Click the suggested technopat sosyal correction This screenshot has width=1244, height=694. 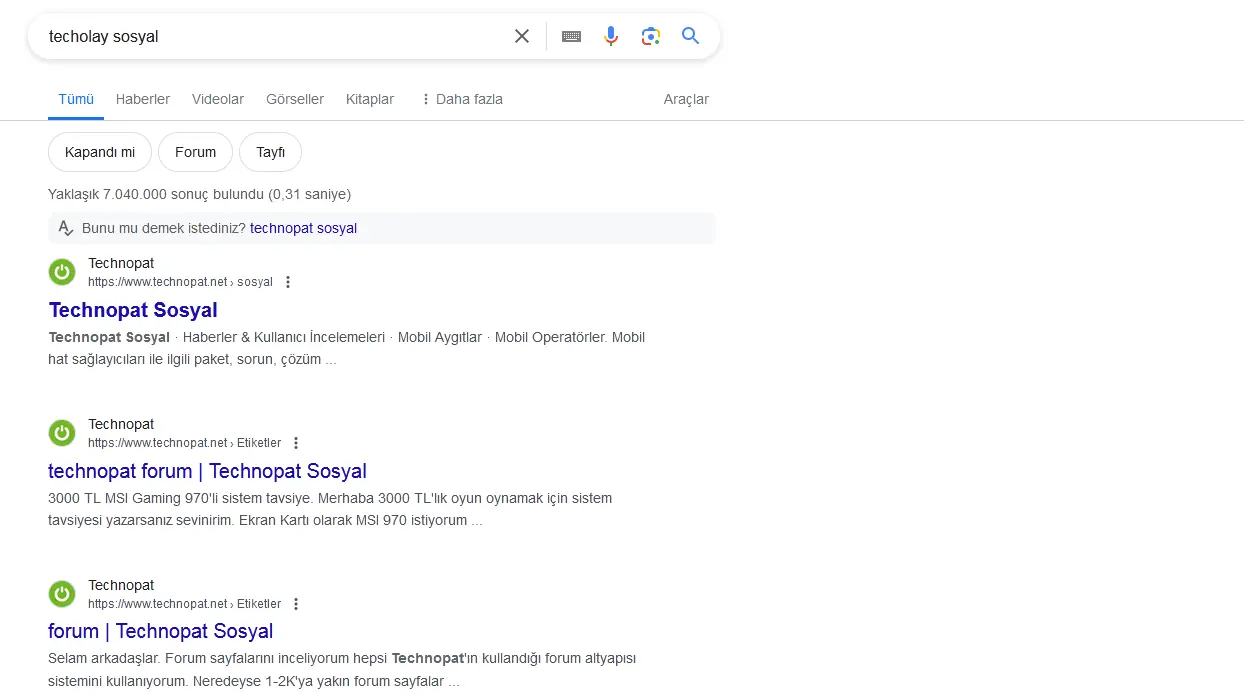pos(303,228)
